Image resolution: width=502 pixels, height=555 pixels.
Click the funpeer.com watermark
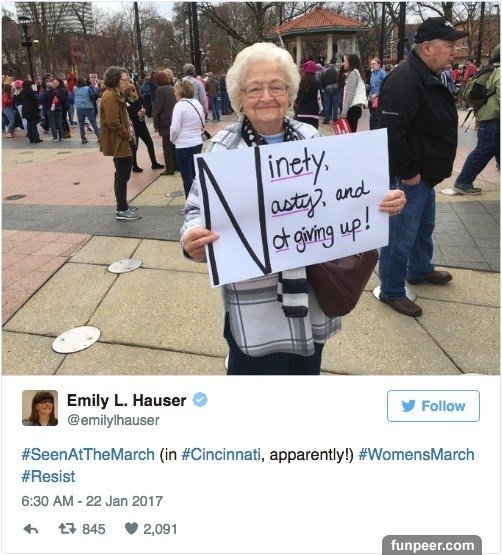[432, 545]
